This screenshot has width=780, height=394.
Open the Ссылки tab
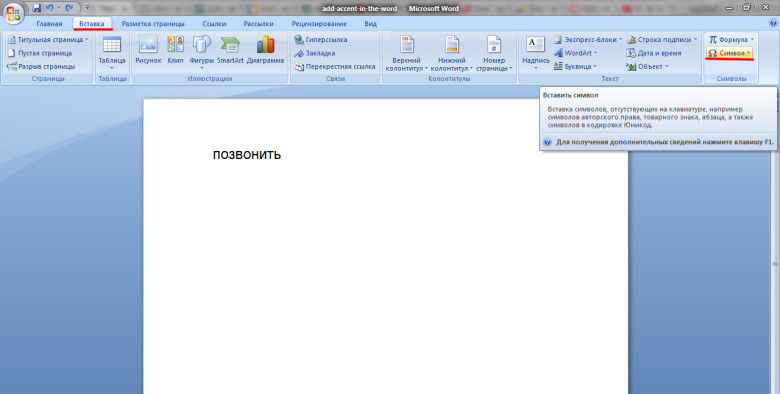(214, 24)
